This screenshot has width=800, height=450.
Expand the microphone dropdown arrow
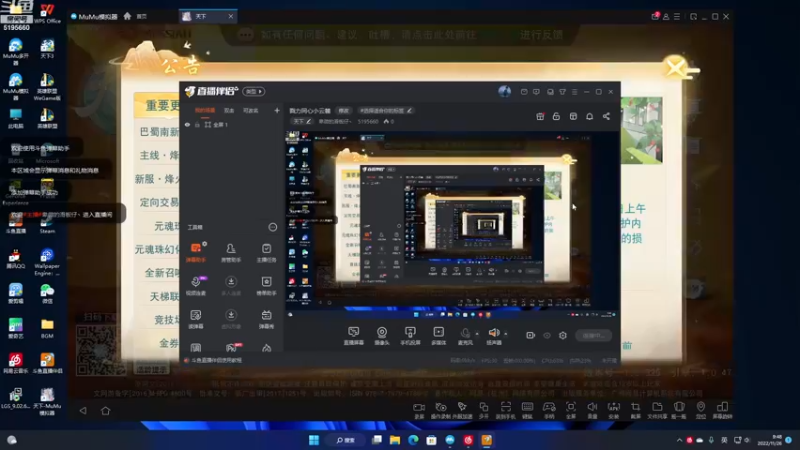(477, 334)
